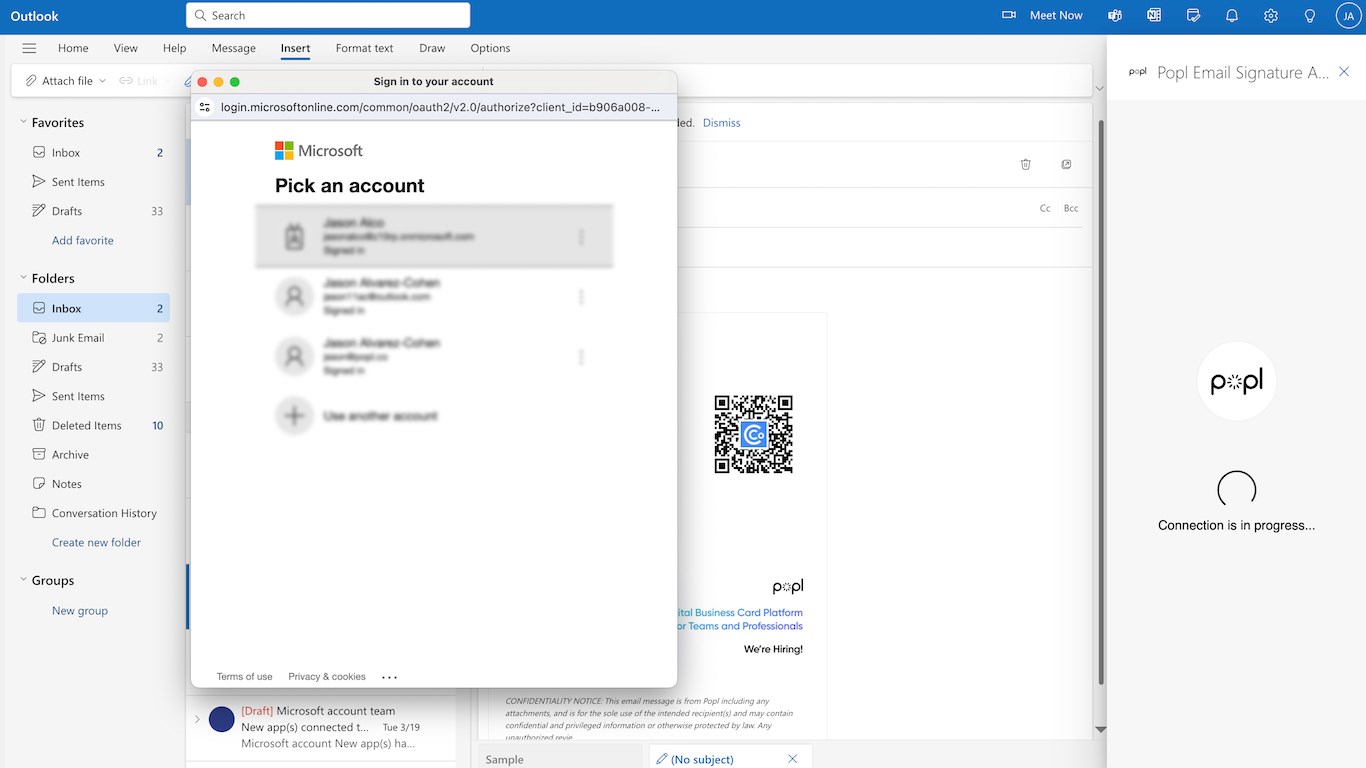Image resolution: width=1366 pixels, height=768 pixels.
Task: Click the Microsoft logo in the sign-in window
Action: coord(319,151)
